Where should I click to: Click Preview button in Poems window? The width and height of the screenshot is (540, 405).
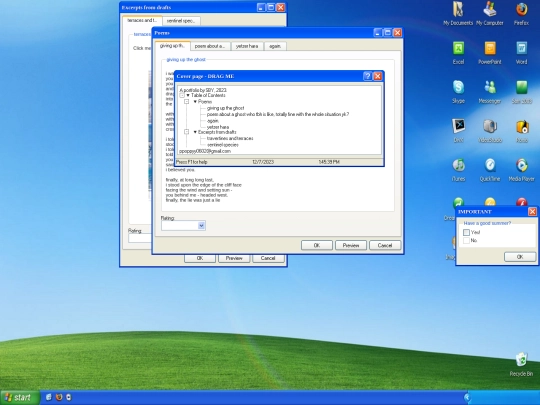(x=351, y=245)
